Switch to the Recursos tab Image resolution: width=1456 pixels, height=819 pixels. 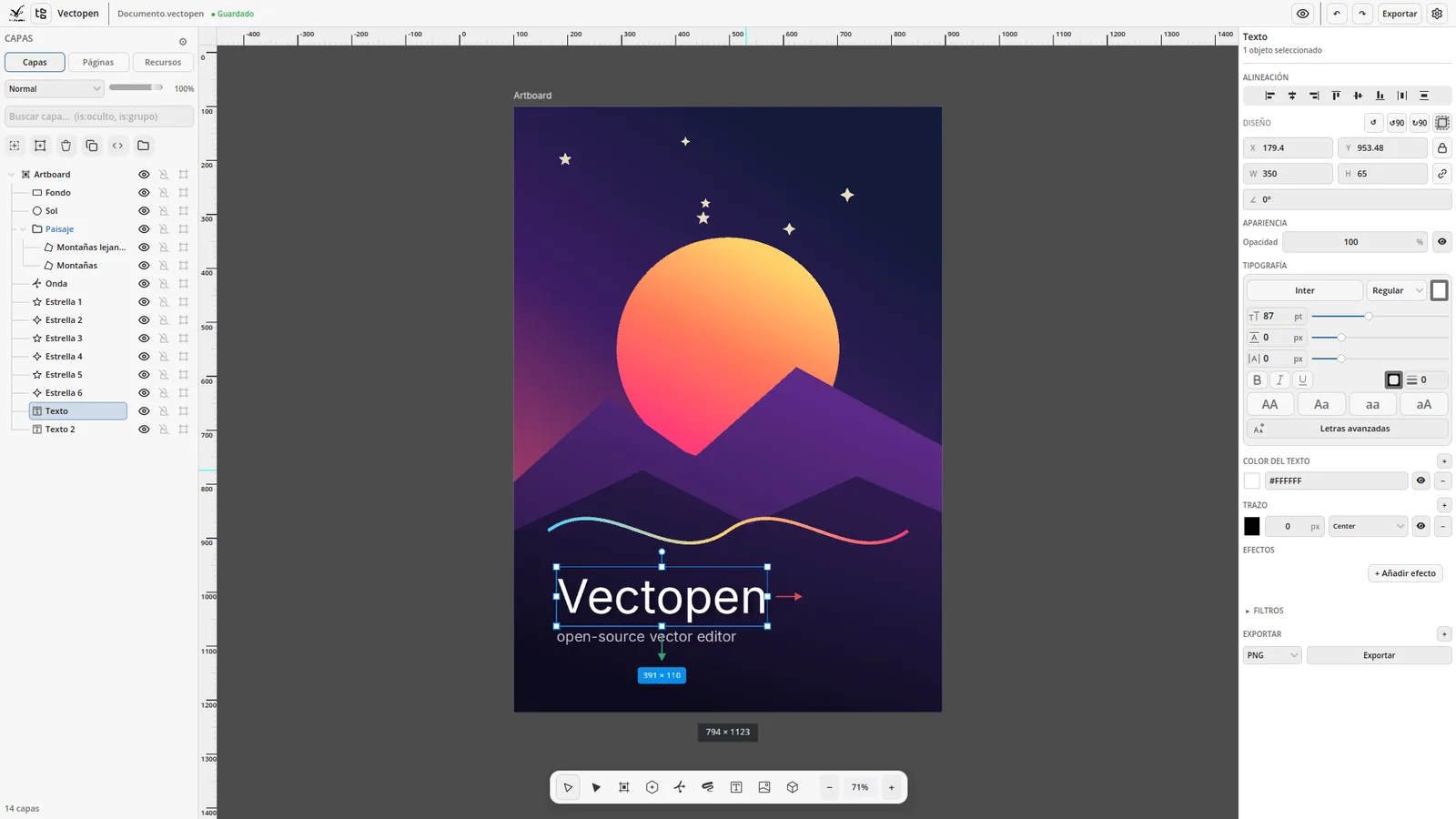point(163,62)
